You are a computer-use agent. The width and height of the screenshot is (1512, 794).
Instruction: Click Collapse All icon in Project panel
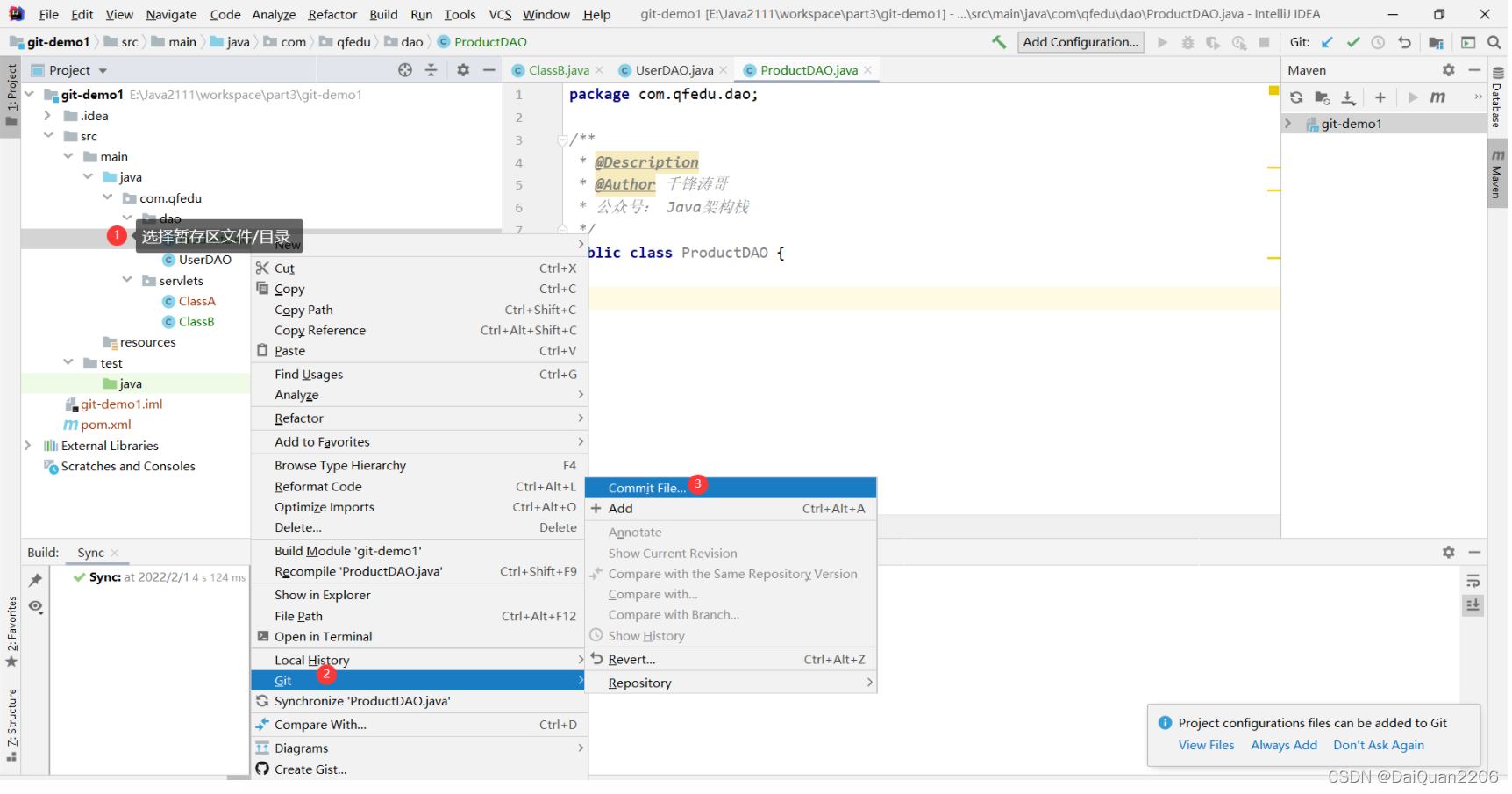(x=431, y=70)
